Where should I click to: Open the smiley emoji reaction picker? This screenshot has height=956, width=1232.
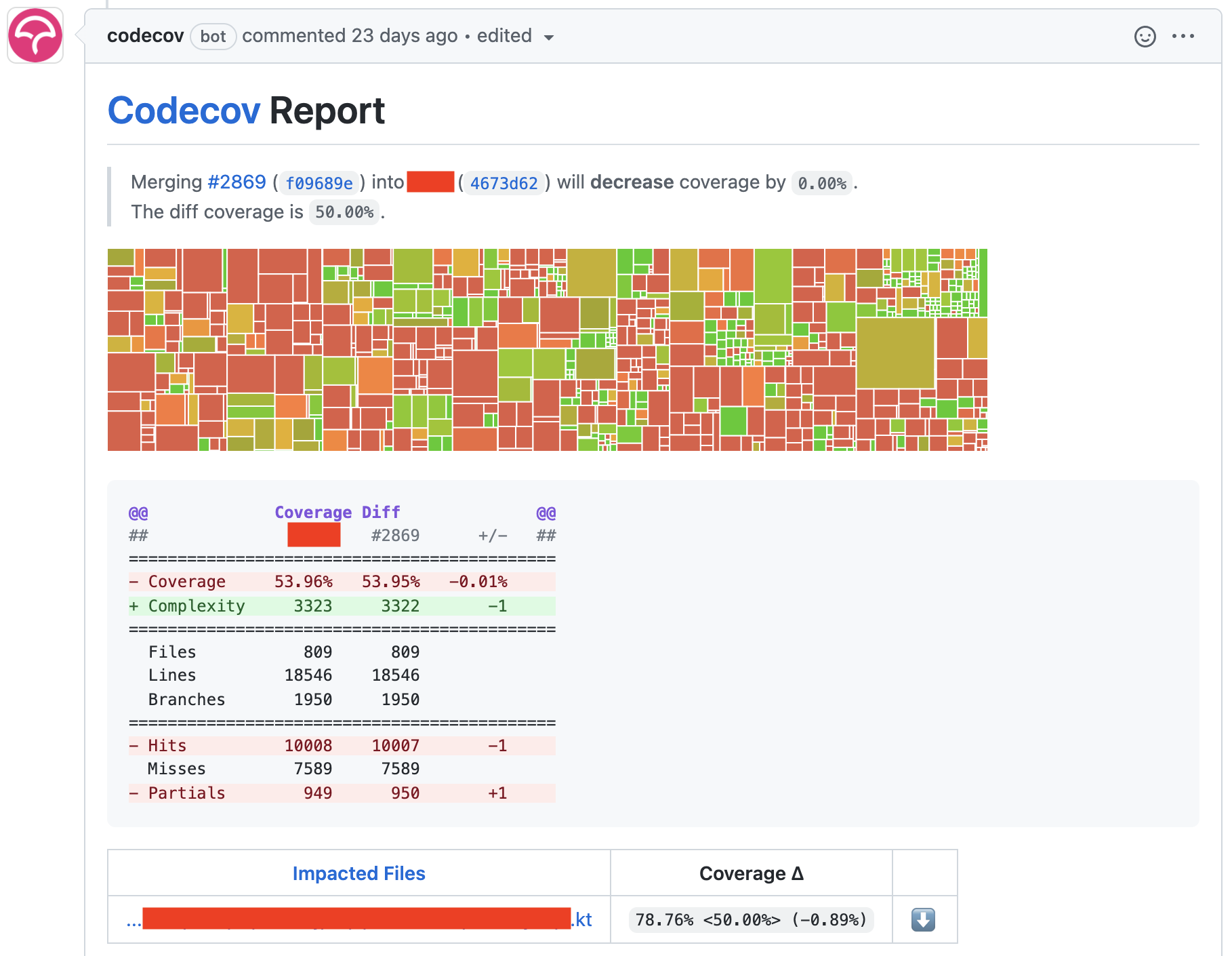[1145, 37]
